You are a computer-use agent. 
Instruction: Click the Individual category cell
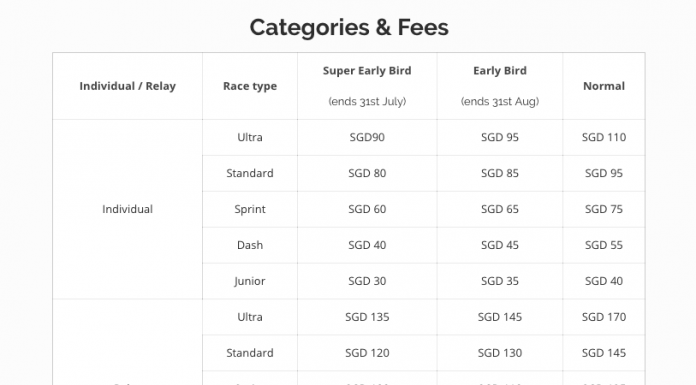pos(127,209)
